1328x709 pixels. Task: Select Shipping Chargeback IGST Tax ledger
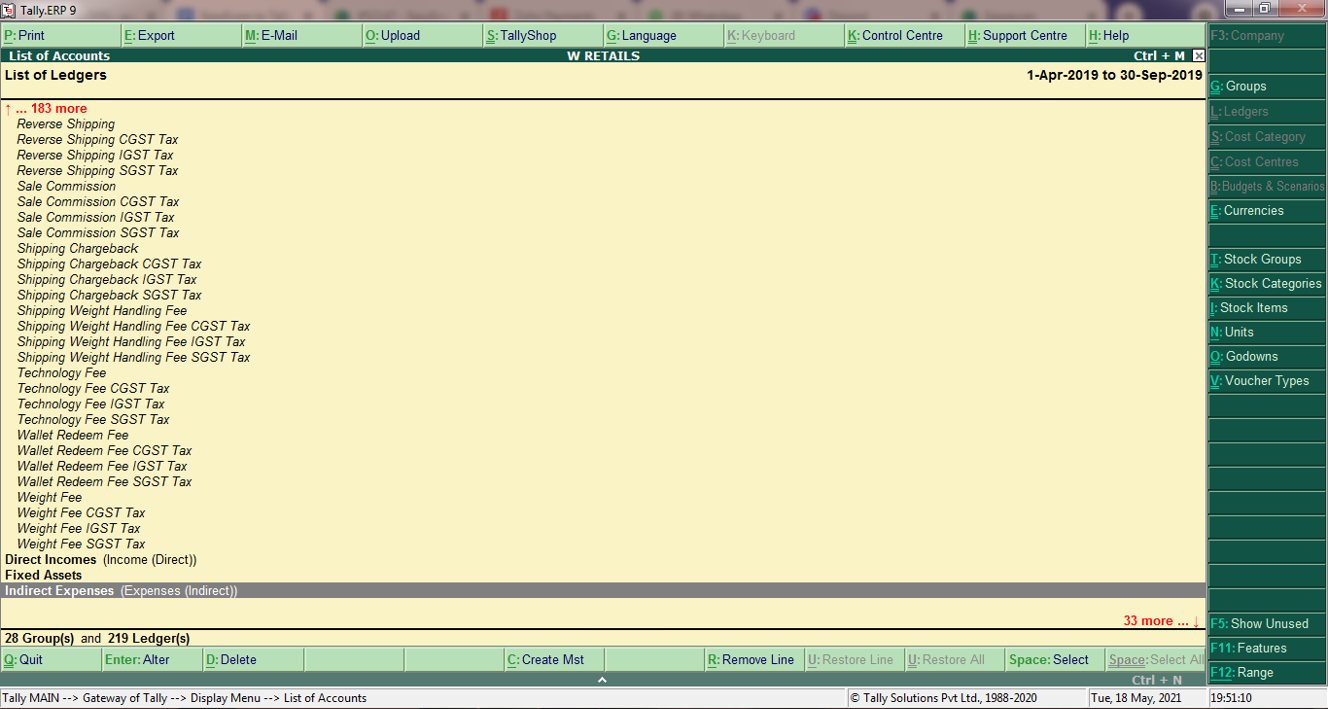(x=107, y=280)
